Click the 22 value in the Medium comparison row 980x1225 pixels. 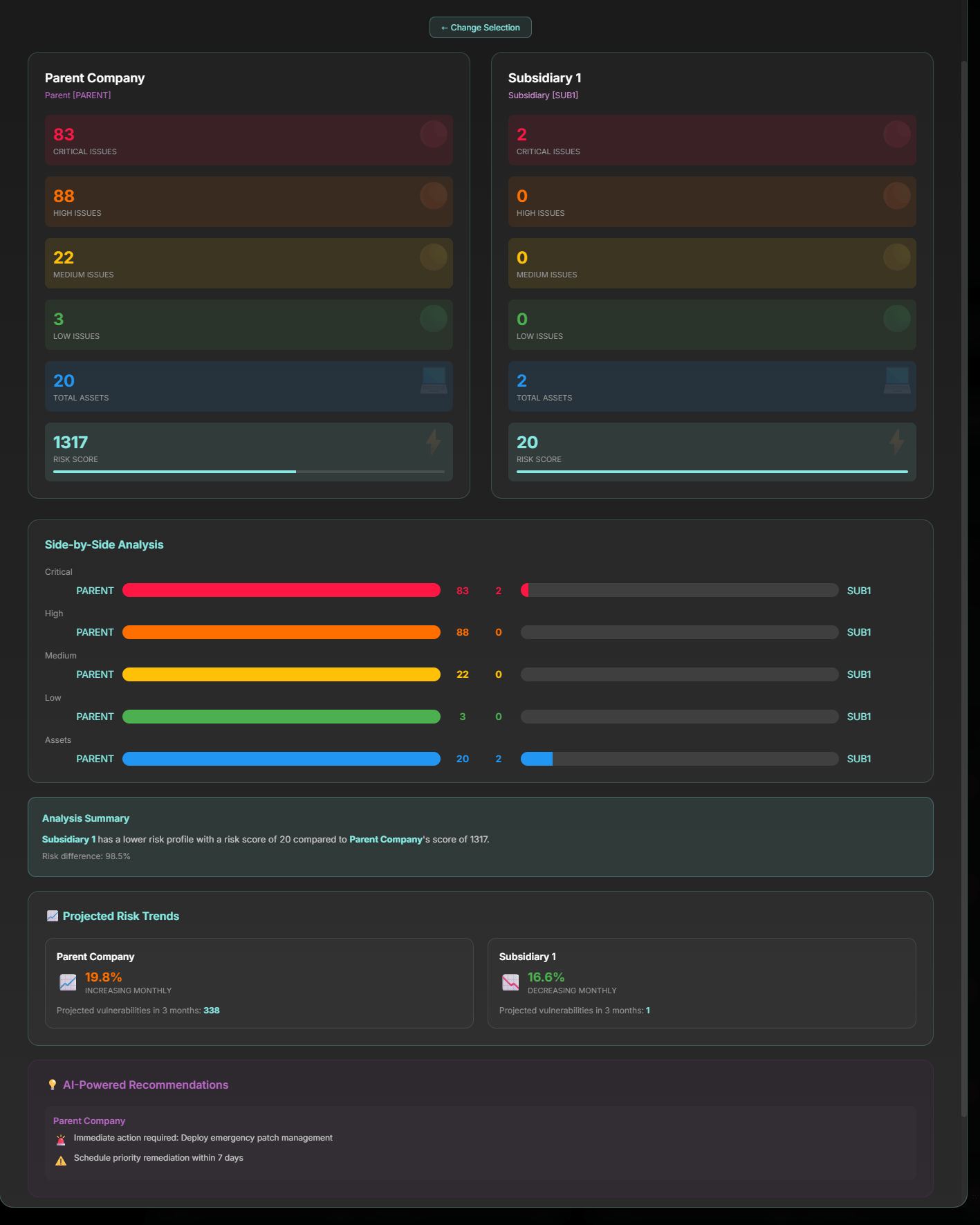[463, 674]
